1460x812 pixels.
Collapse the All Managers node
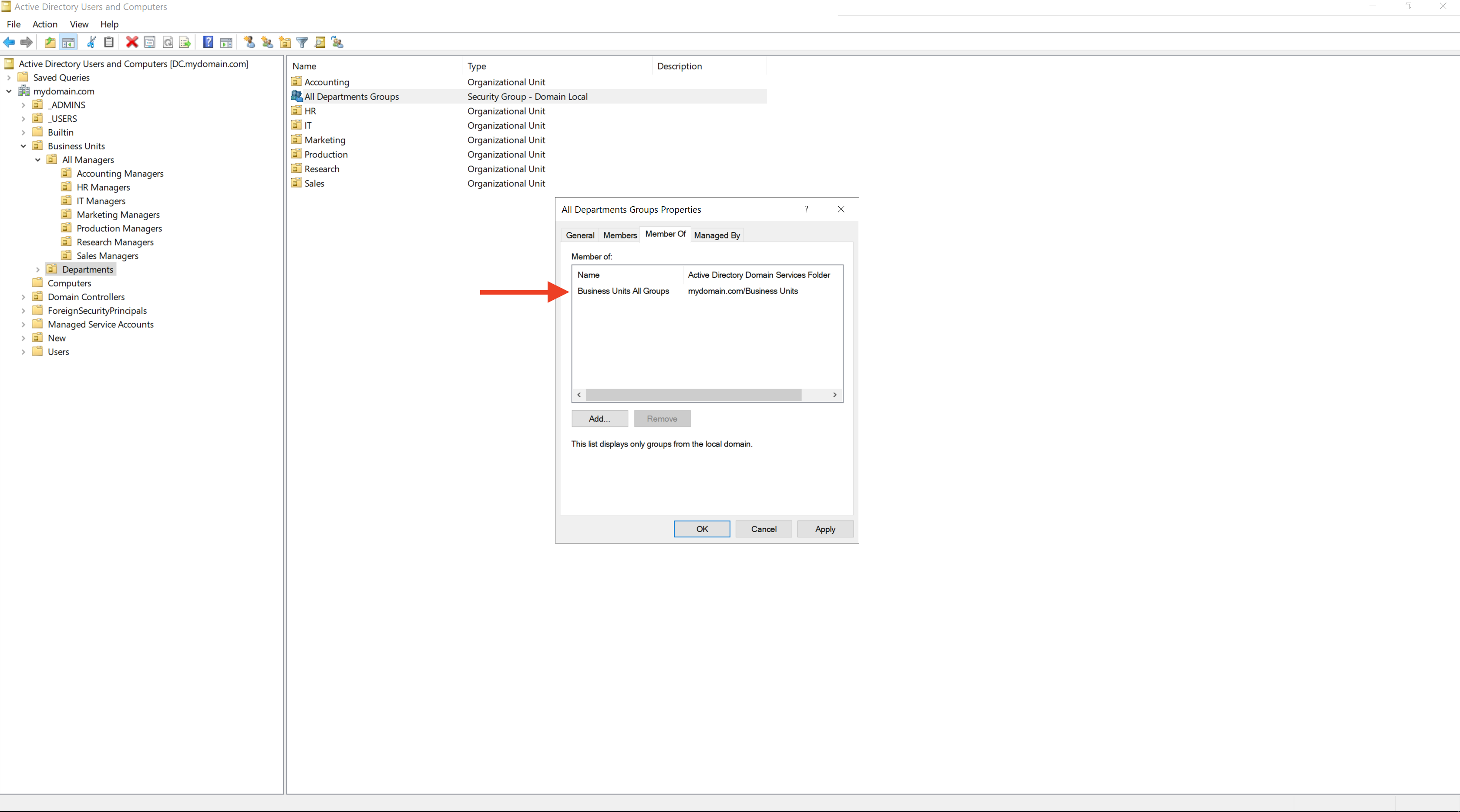pos(38,160)
